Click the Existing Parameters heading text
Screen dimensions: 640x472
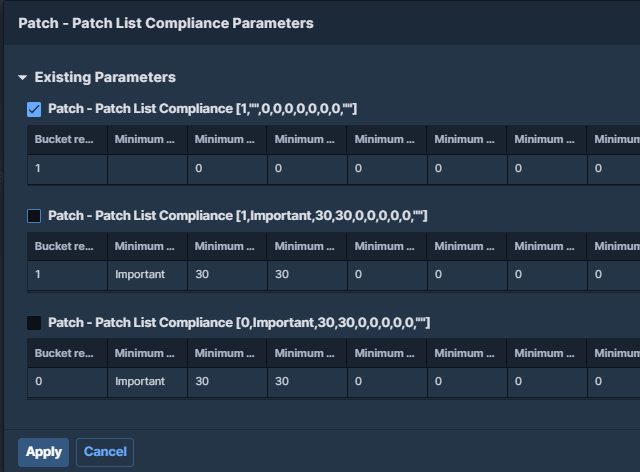pos(105,78)
